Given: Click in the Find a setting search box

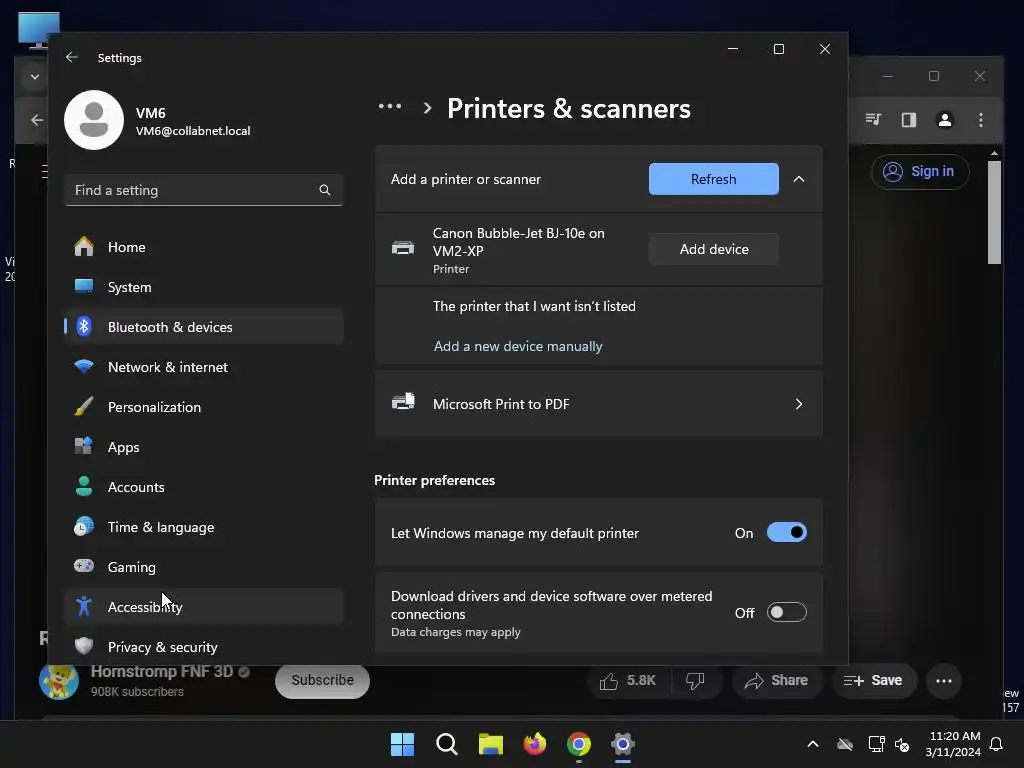Looking at the screenshot, I should [x=204, y=190].
